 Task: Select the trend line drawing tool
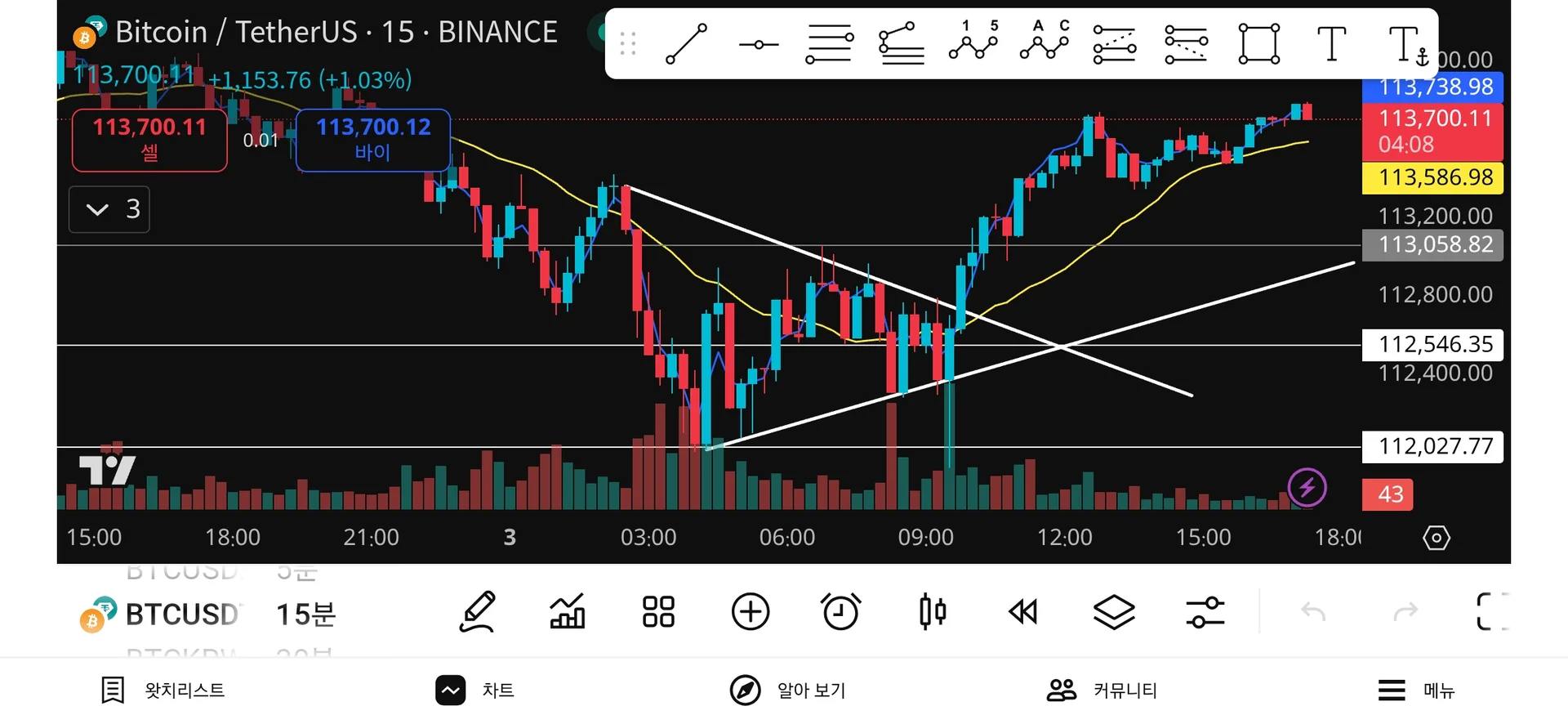tap(686, 44)
